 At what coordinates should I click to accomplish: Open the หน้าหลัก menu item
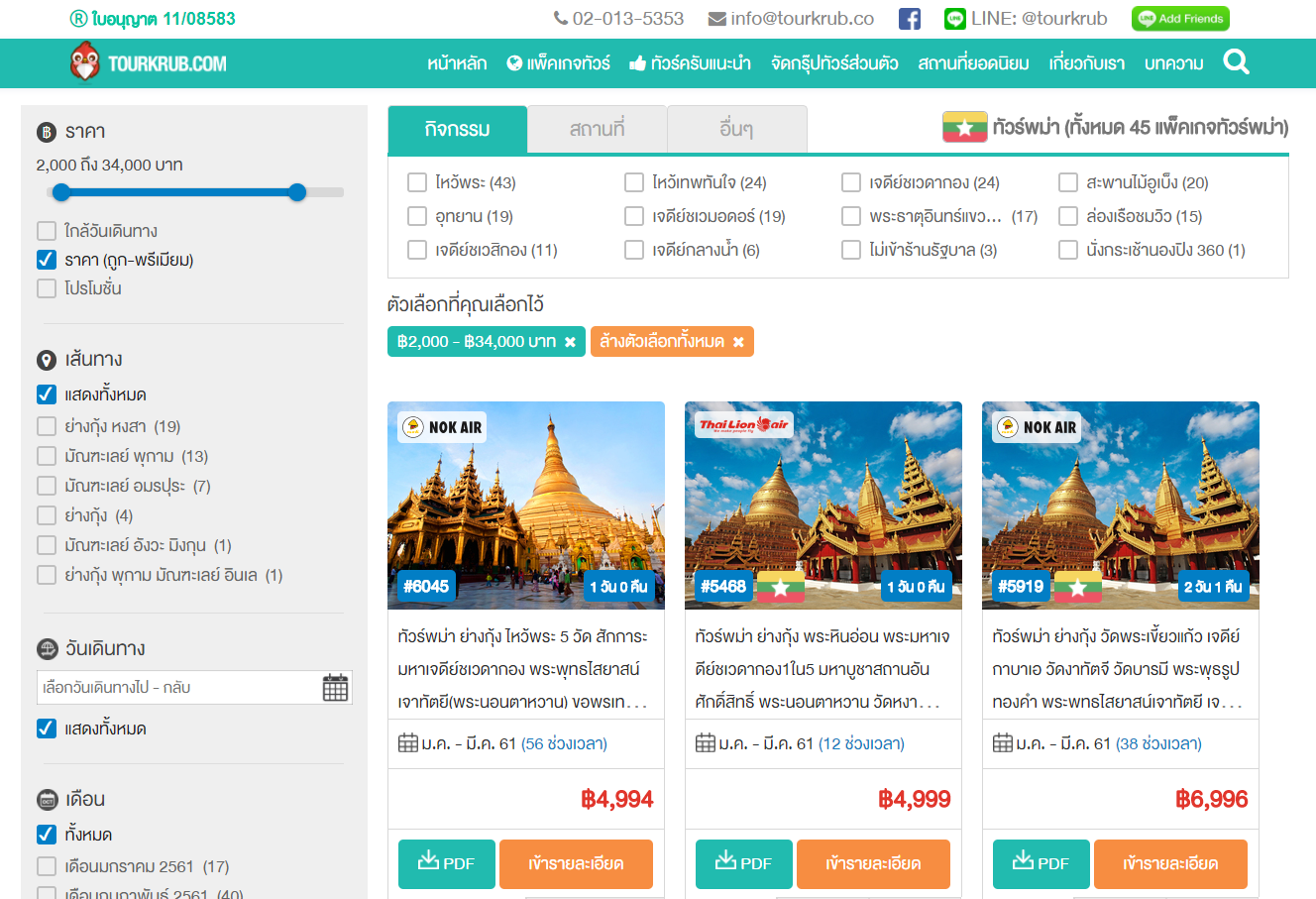tap(457, 63)
